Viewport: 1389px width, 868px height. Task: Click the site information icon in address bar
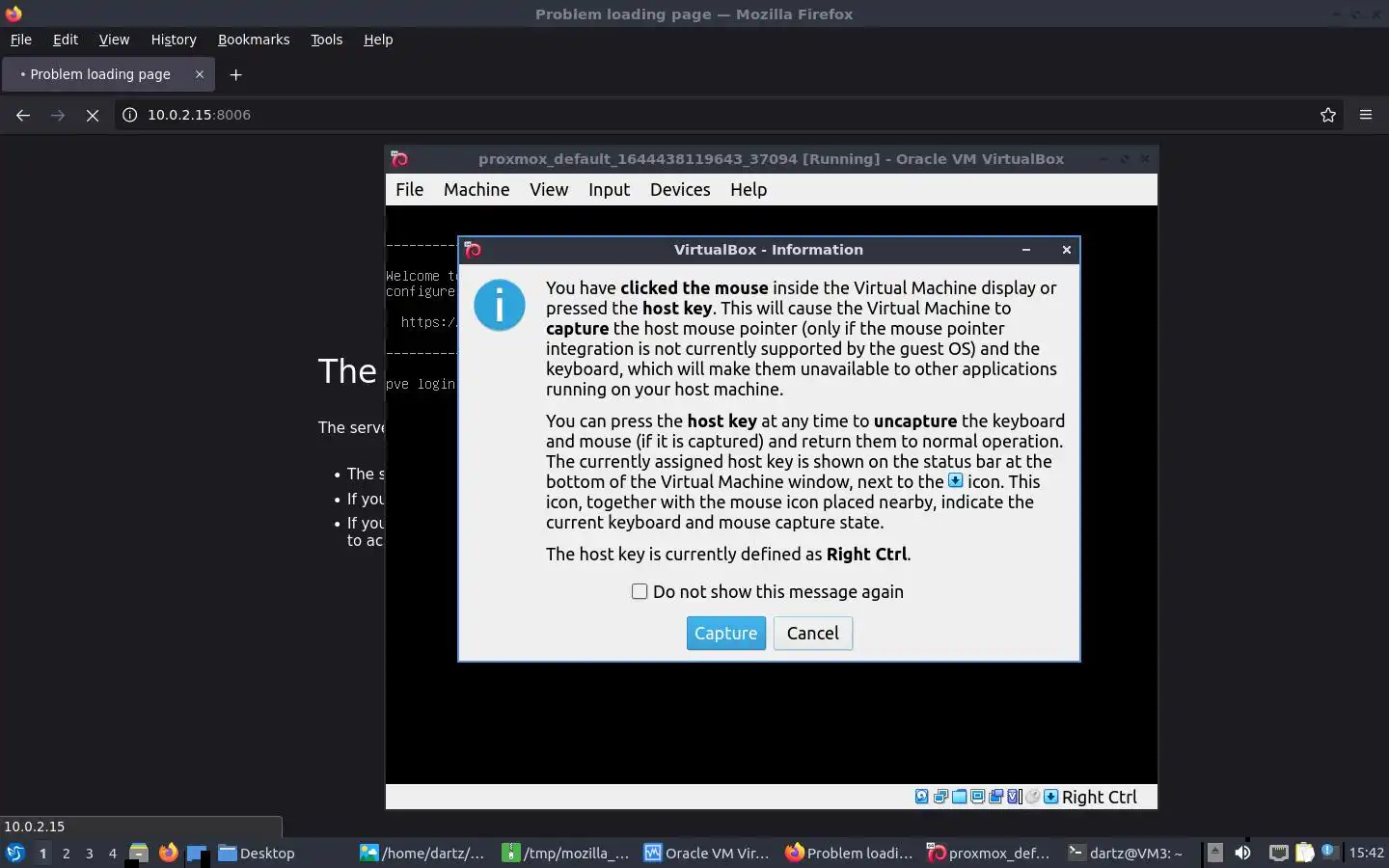pyautogui.click(x=129, y=115)
